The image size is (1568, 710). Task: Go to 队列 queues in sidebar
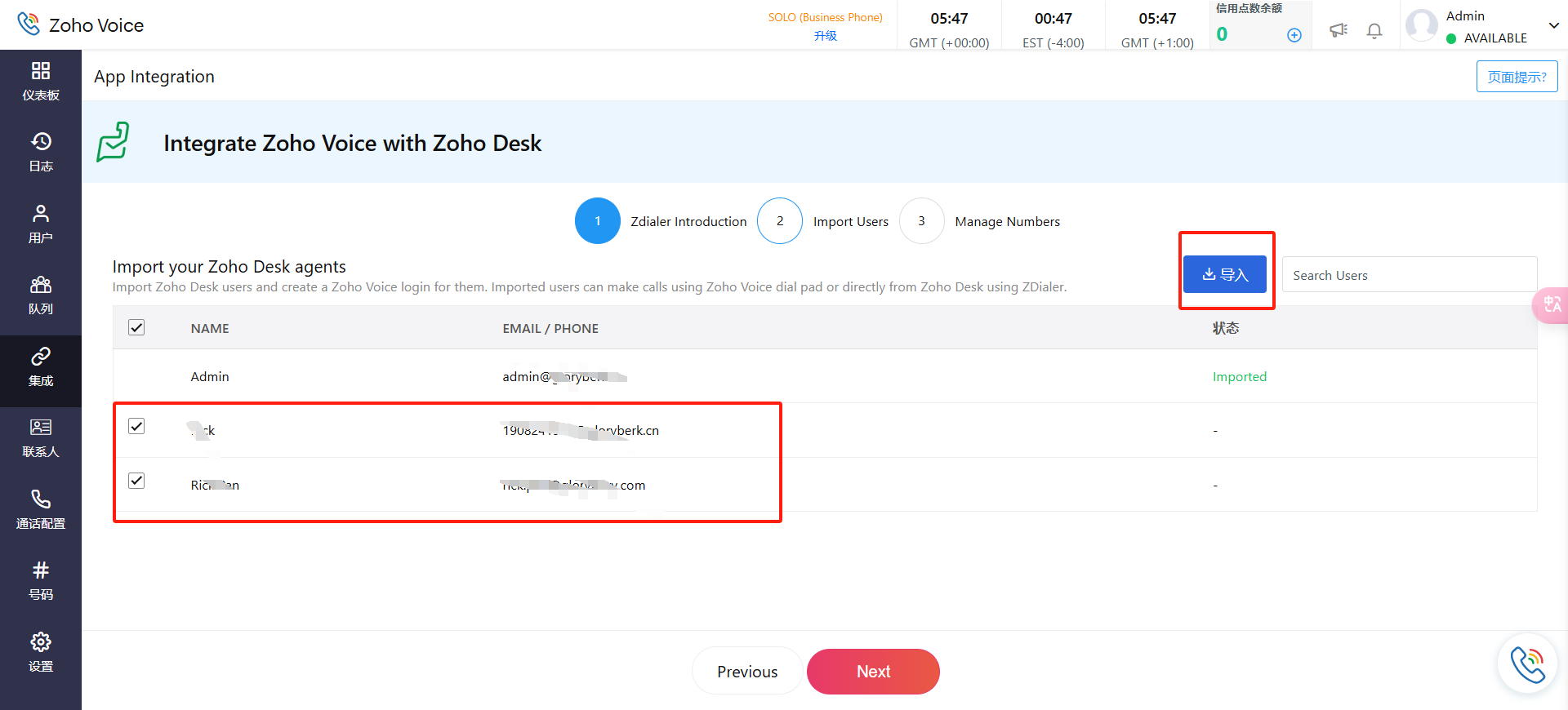41,295
